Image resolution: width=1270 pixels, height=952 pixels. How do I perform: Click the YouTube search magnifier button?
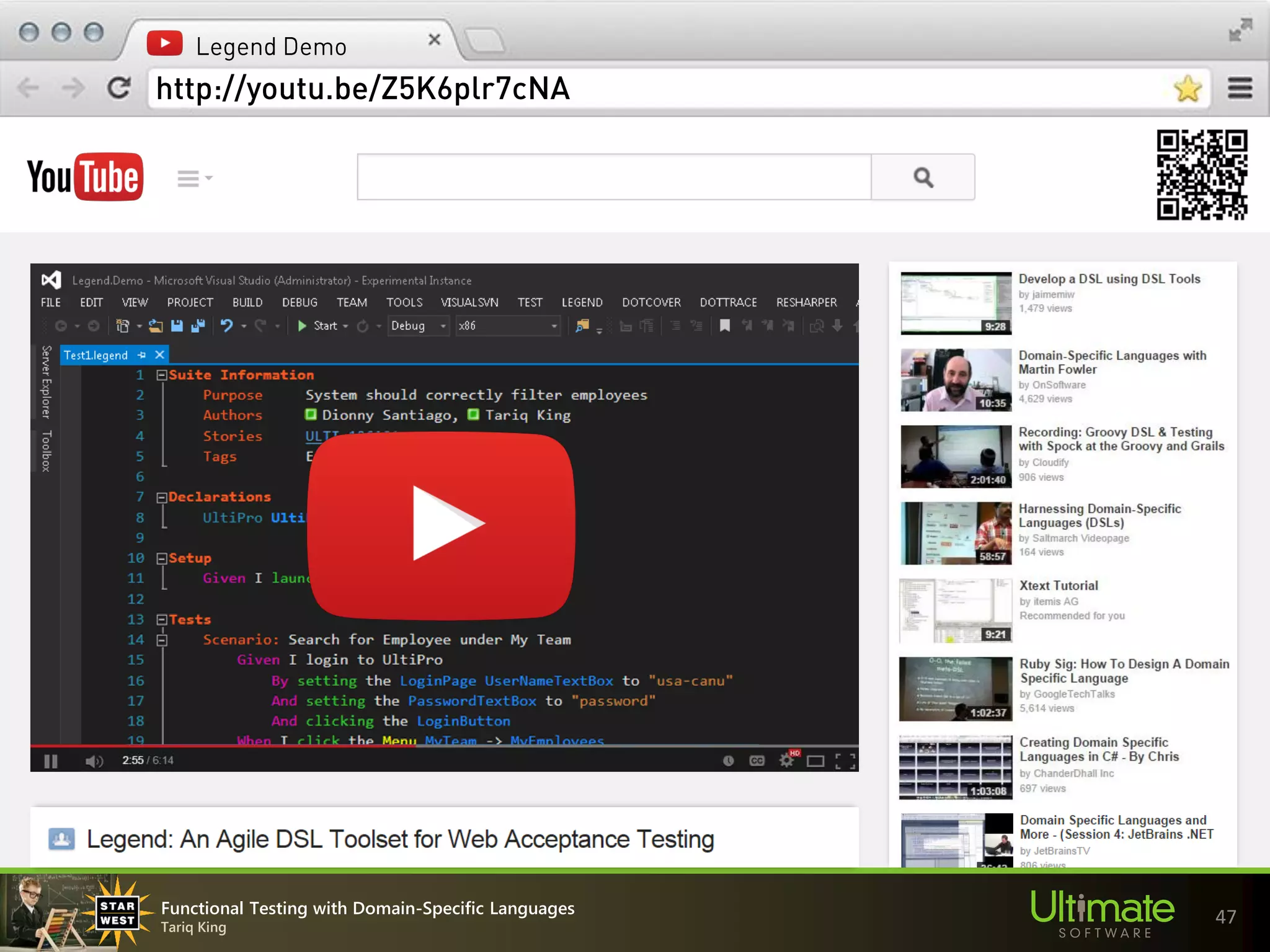tap(923, 177)
